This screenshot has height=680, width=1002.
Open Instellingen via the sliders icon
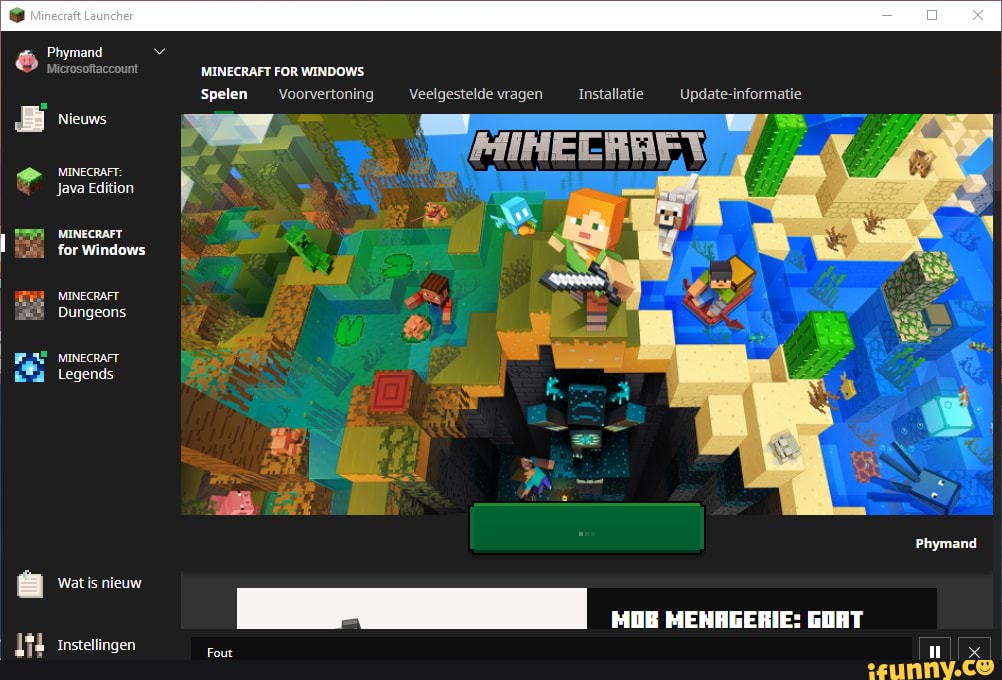point(29,645)
